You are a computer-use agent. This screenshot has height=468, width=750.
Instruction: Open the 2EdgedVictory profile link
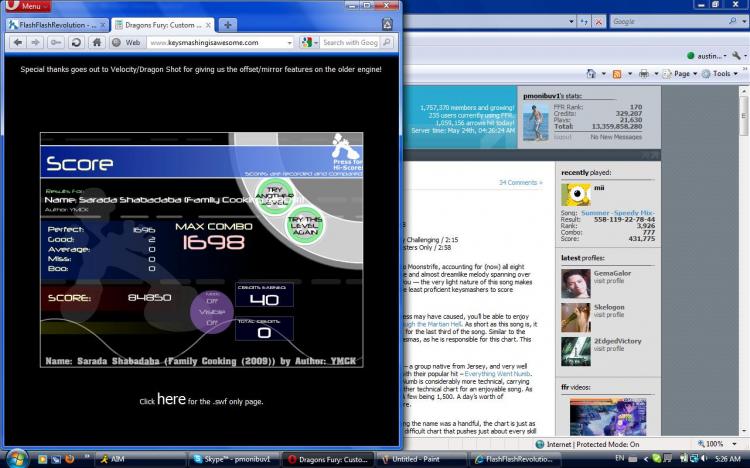pyautogui.click(x=617, y=341)
